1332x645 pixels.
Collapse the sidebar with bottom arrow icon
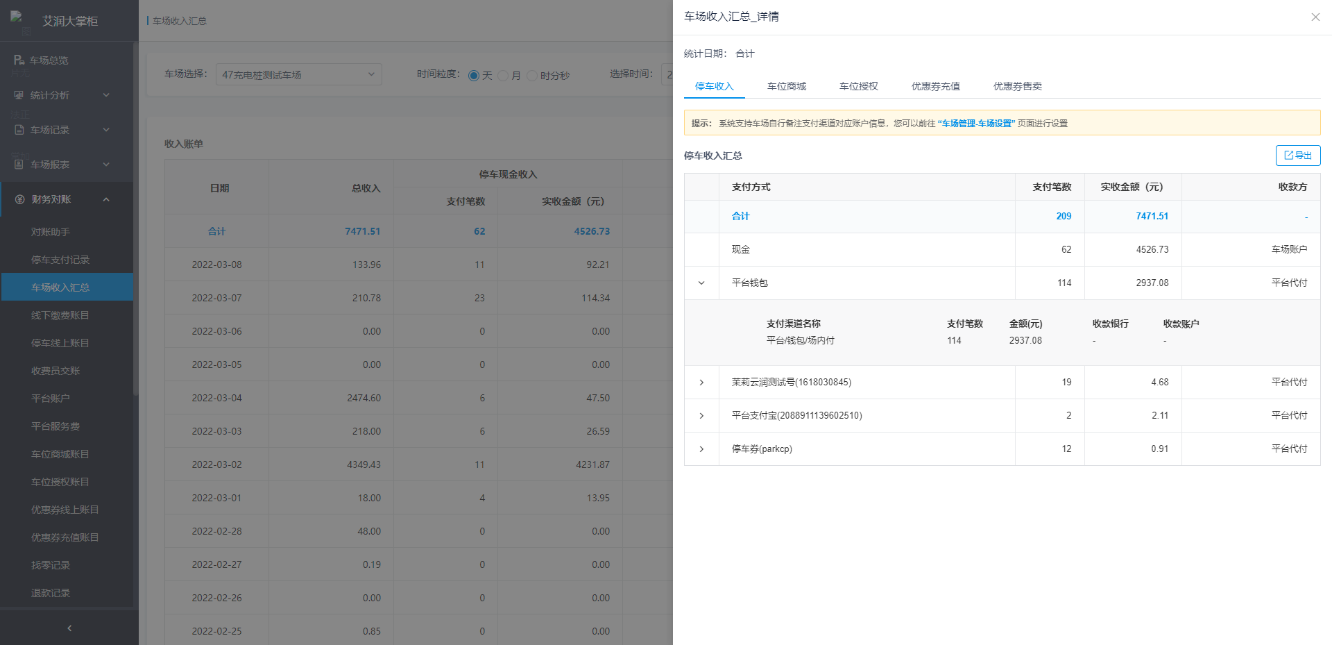(69, 628)
